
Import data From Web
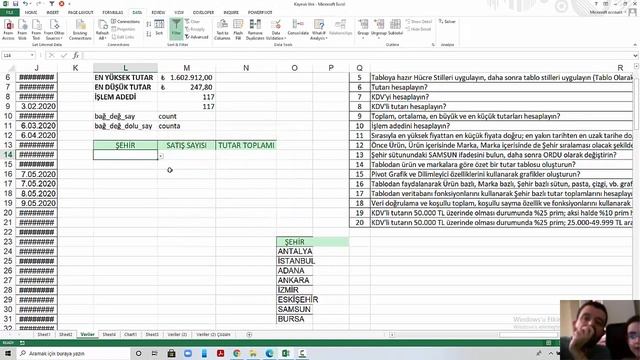22,29
